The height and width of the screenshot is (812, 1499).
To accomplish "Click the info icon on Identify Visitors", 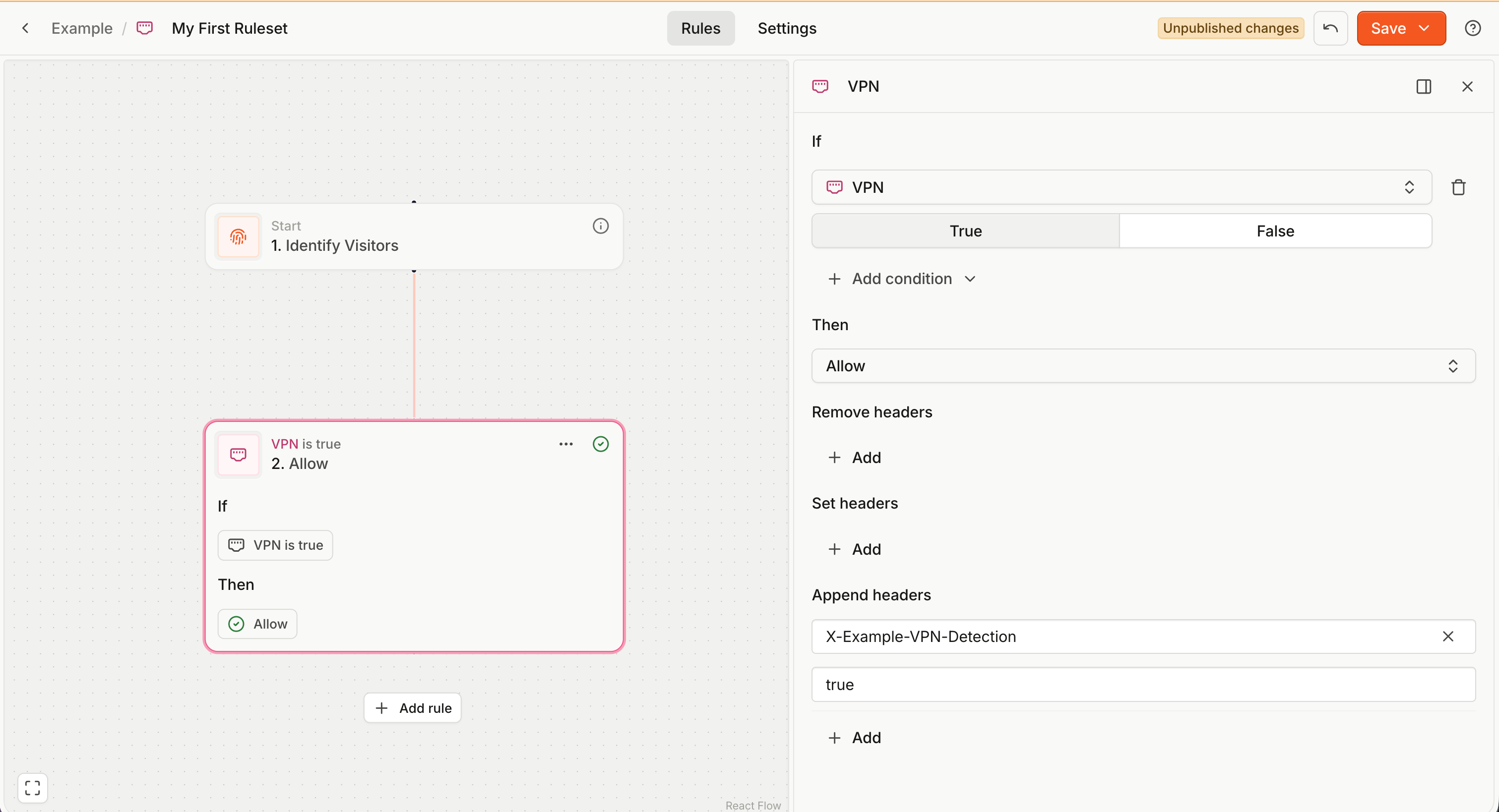I will (x=601, y=226).
